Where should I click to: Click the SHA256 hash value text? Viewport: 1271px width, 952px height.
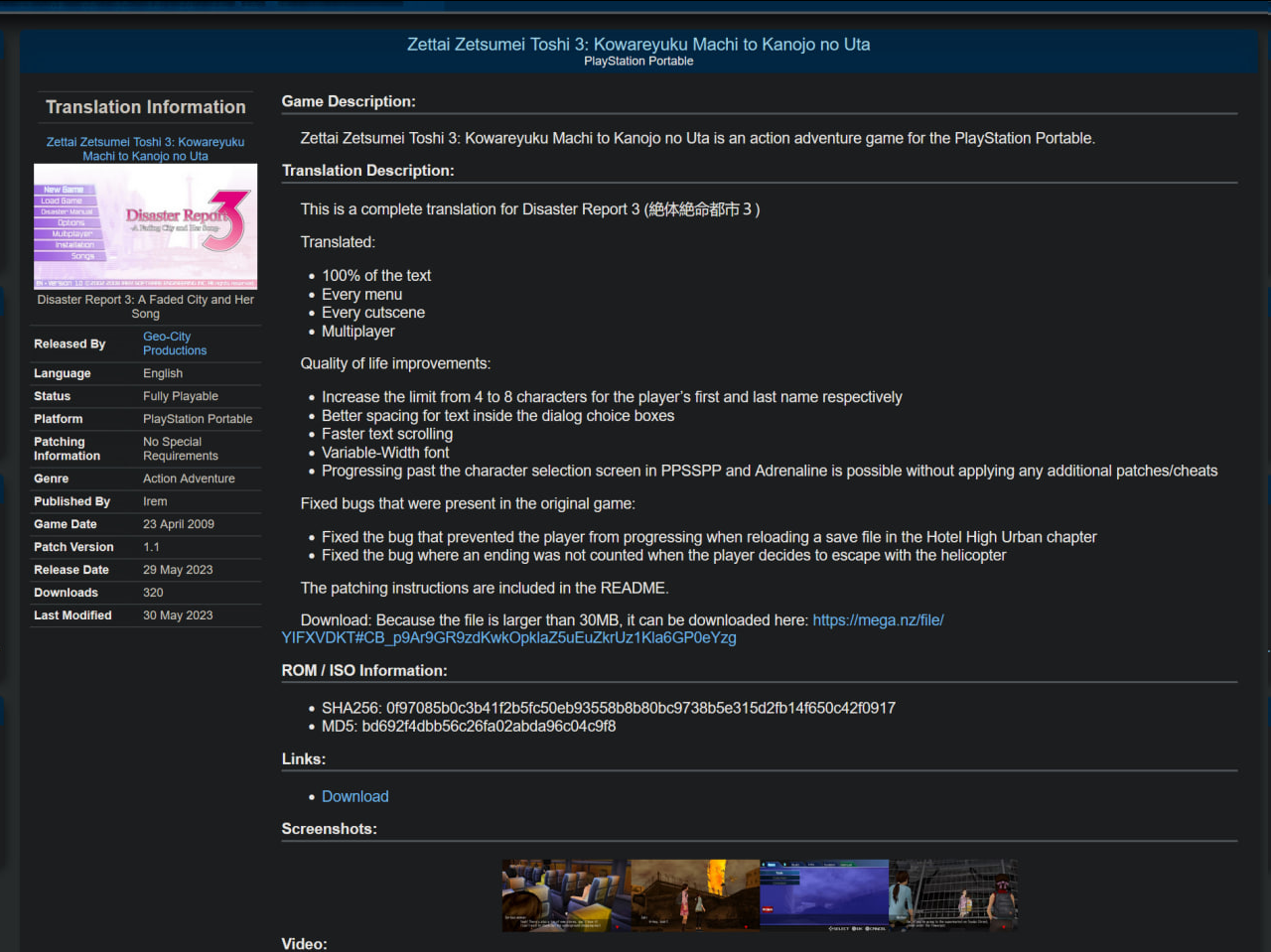[x=640, y=708]
